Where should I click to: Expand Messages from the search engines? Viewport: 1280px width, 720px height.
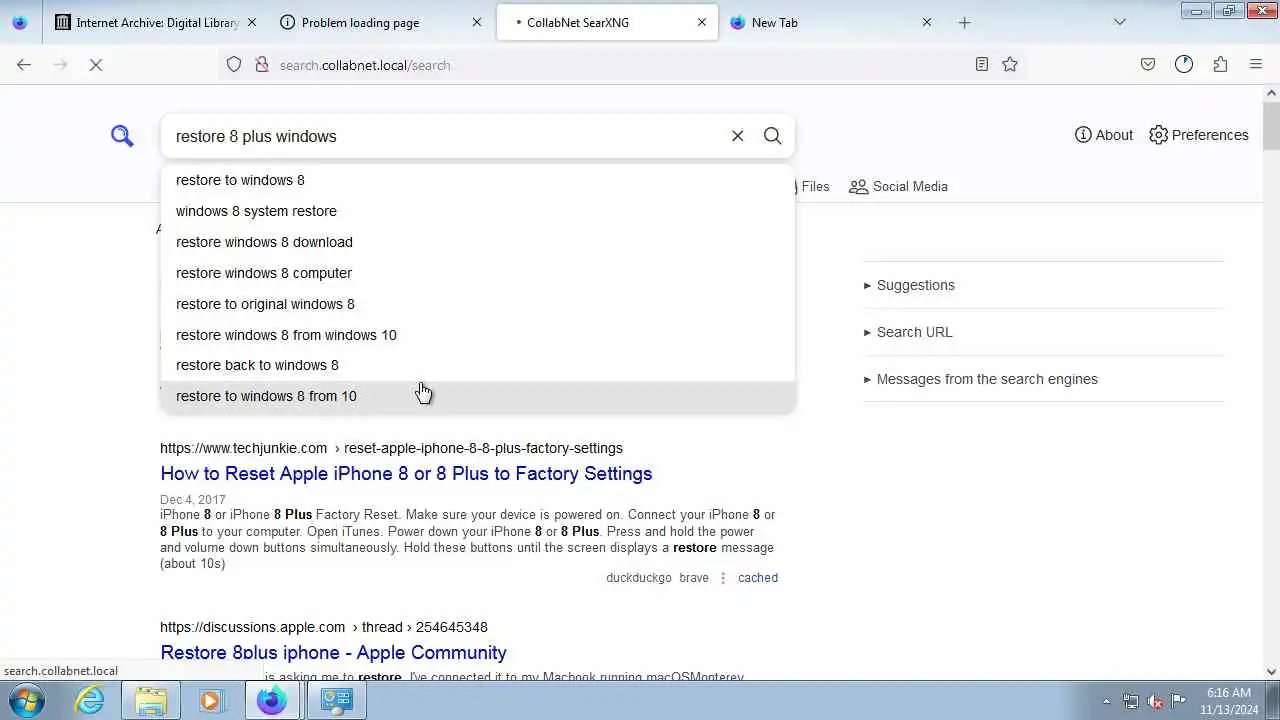[x=980, y=379]
